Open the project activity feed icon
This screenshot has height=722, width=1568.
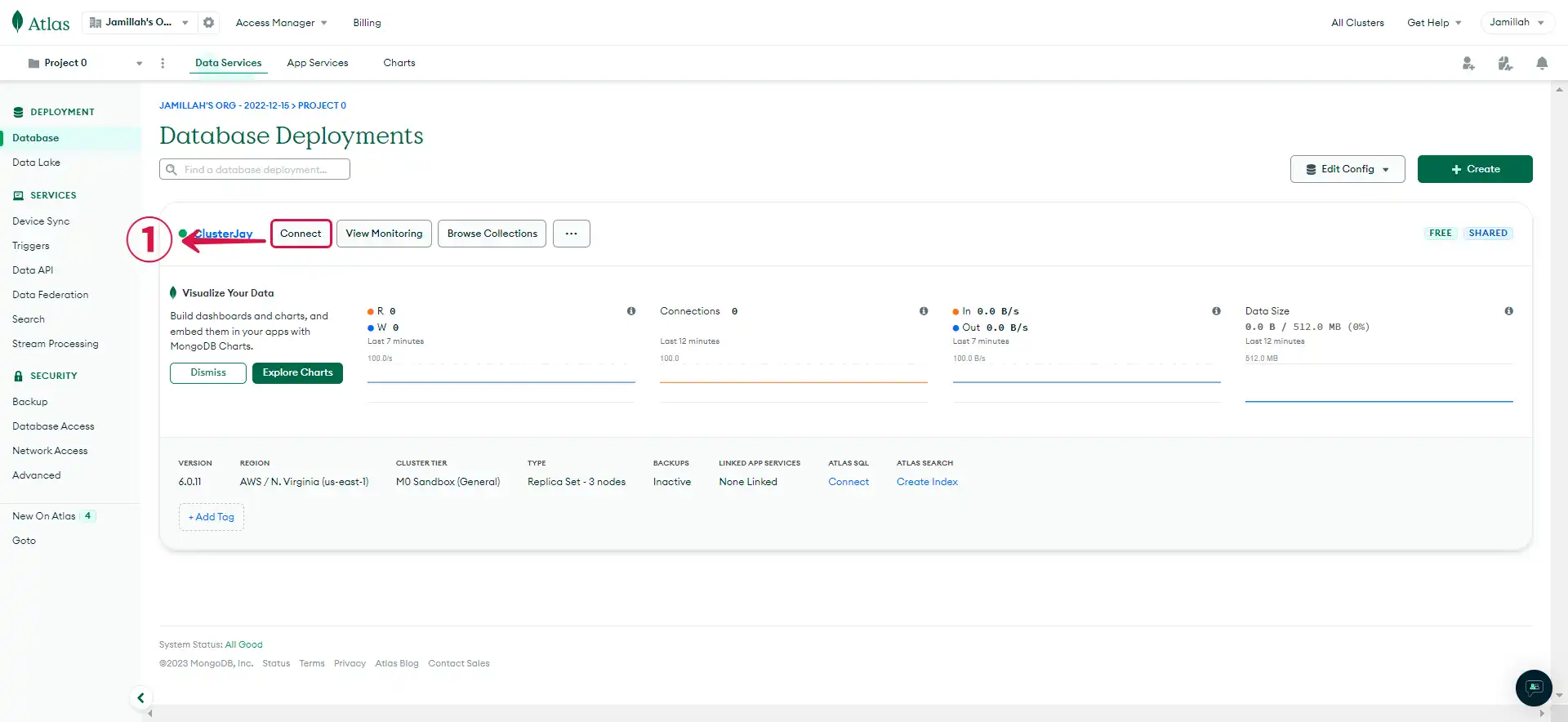(1505, 63)
